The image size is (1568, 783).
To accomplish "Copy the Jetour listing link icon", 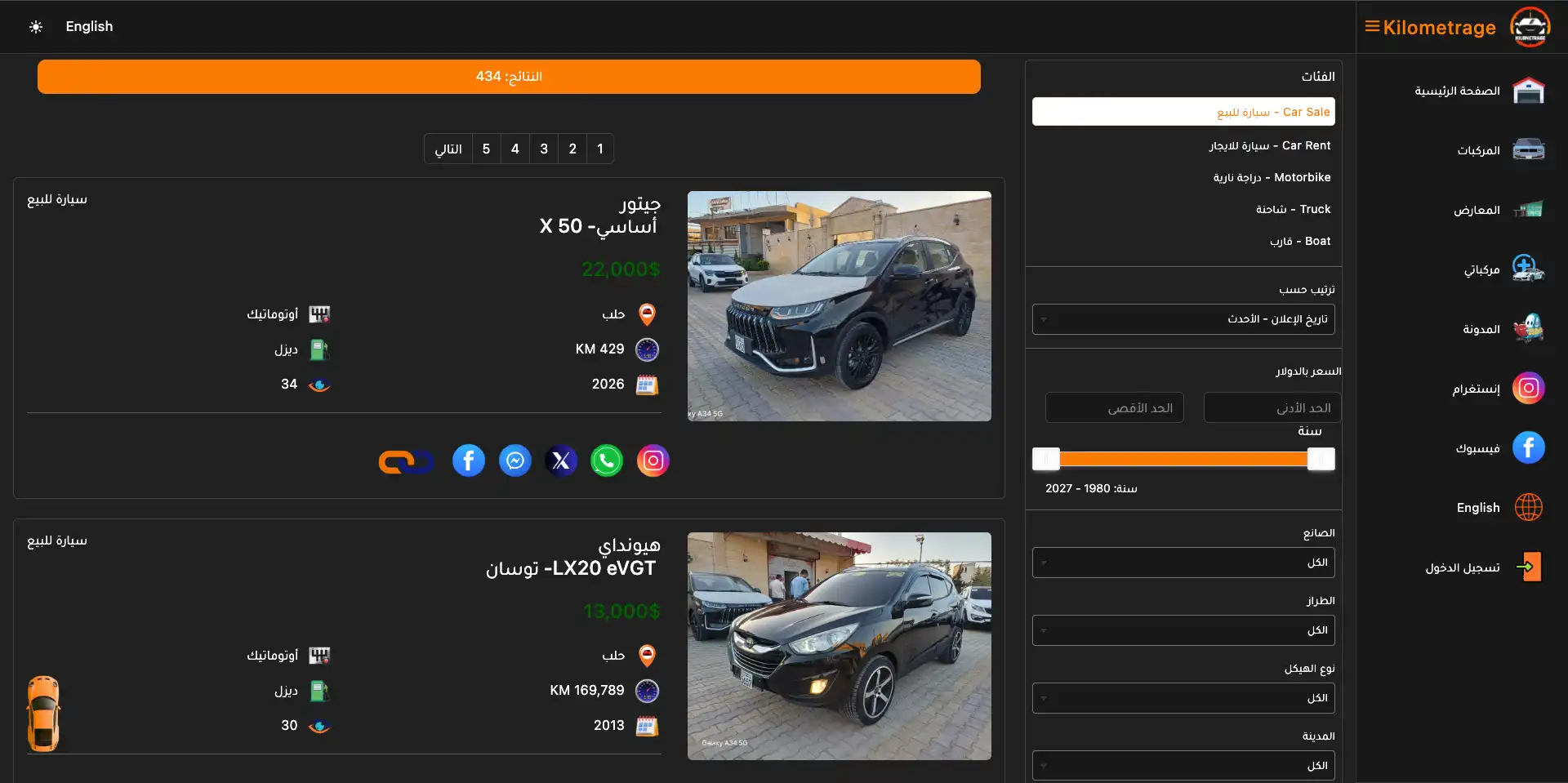I will [406, 462].
